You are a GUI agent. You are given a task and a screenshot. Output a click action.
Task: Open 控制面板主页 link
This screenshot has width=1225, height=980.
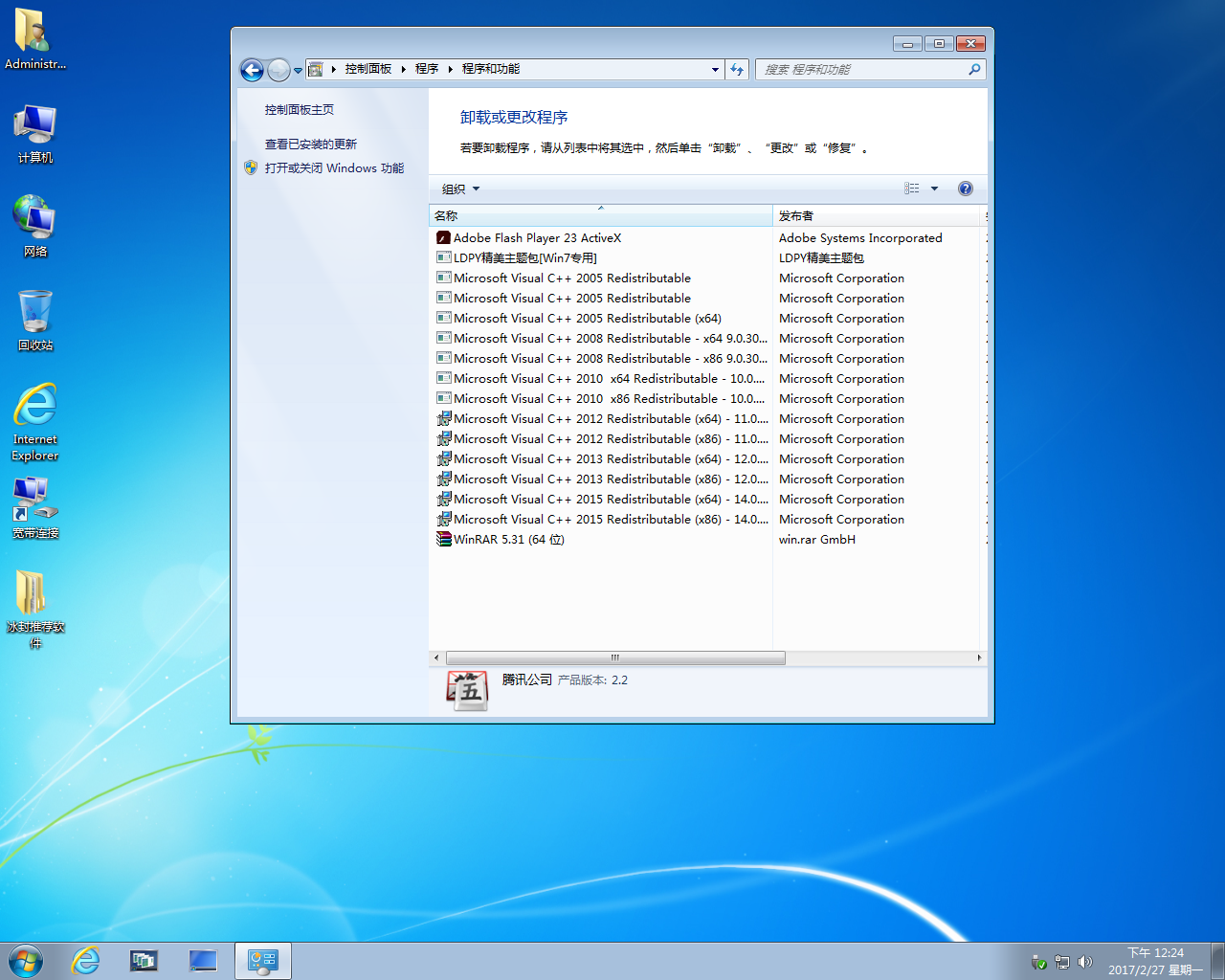(x=300, y=110)
